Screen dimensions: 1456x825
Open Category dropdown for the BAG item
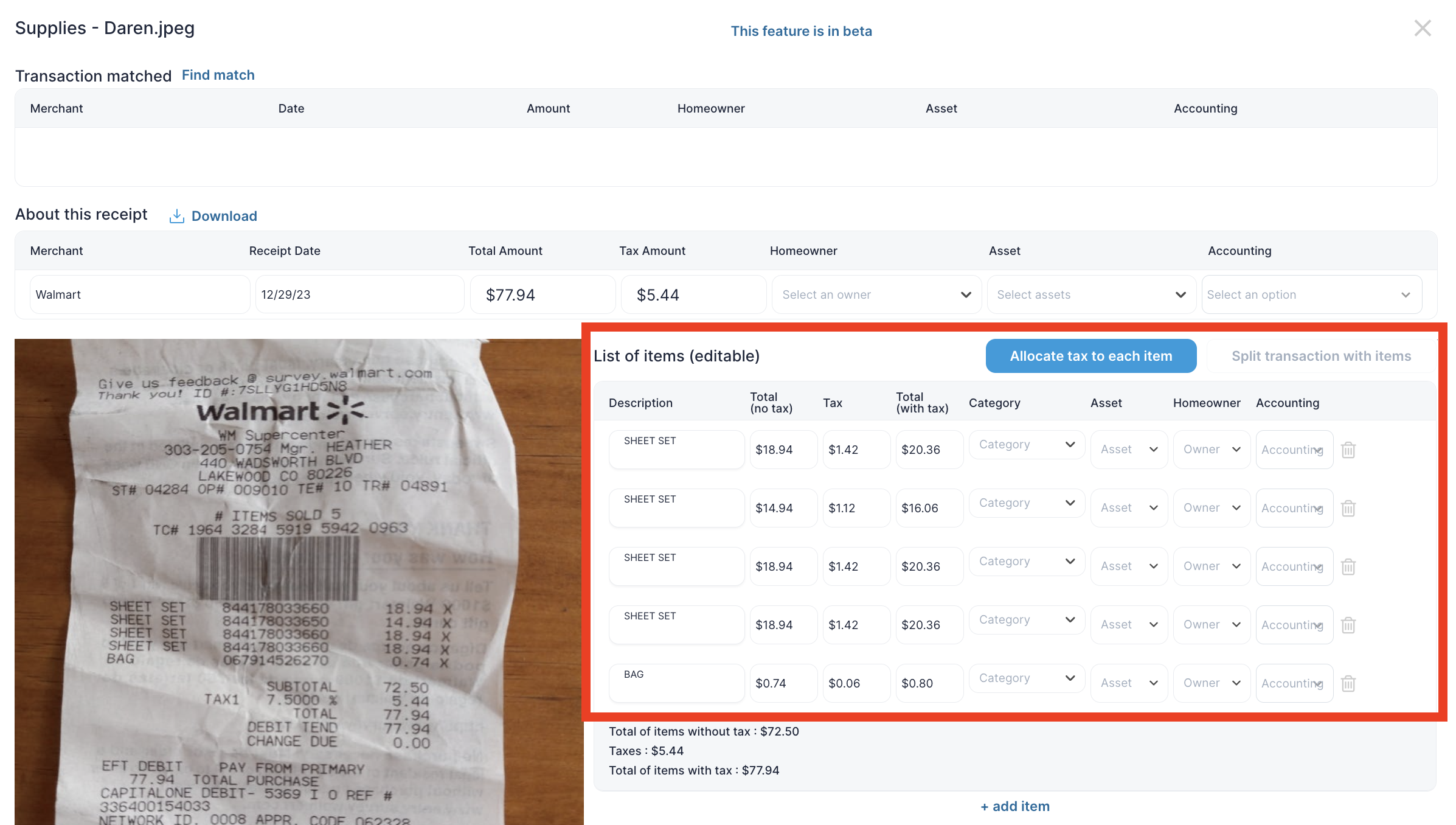pyautogui.click(x=1027, y=678)
